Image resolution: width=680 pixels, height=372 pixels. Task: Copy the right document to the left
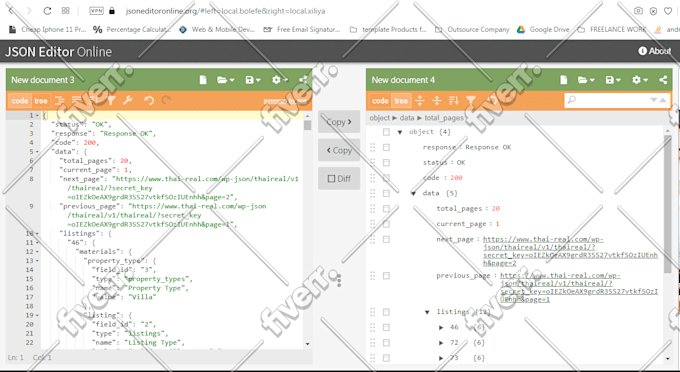pos(339,150)
